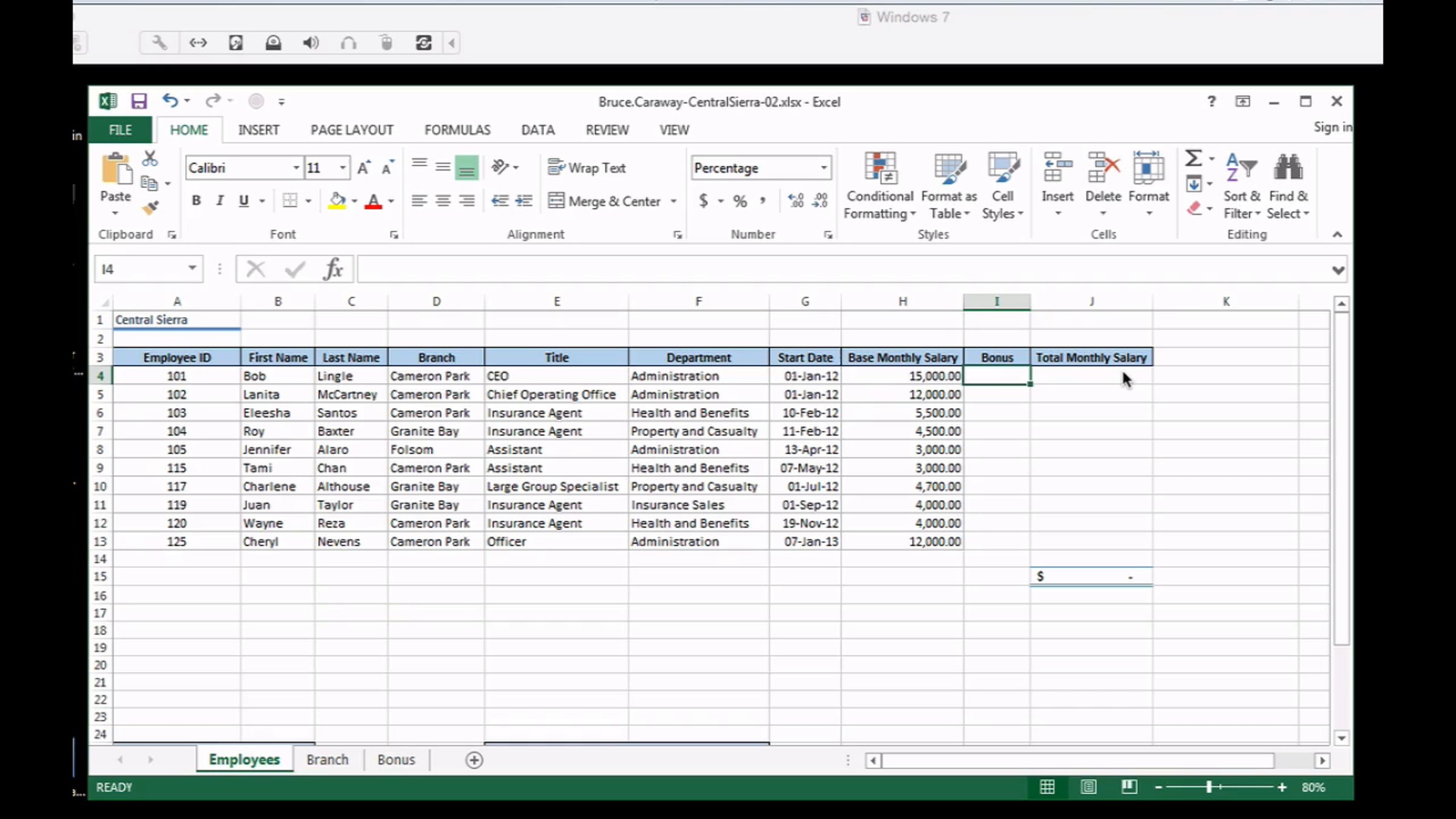Open the Name Box dropdown arrow
This screenshot has width=1456, height=819.
[192, 268]
